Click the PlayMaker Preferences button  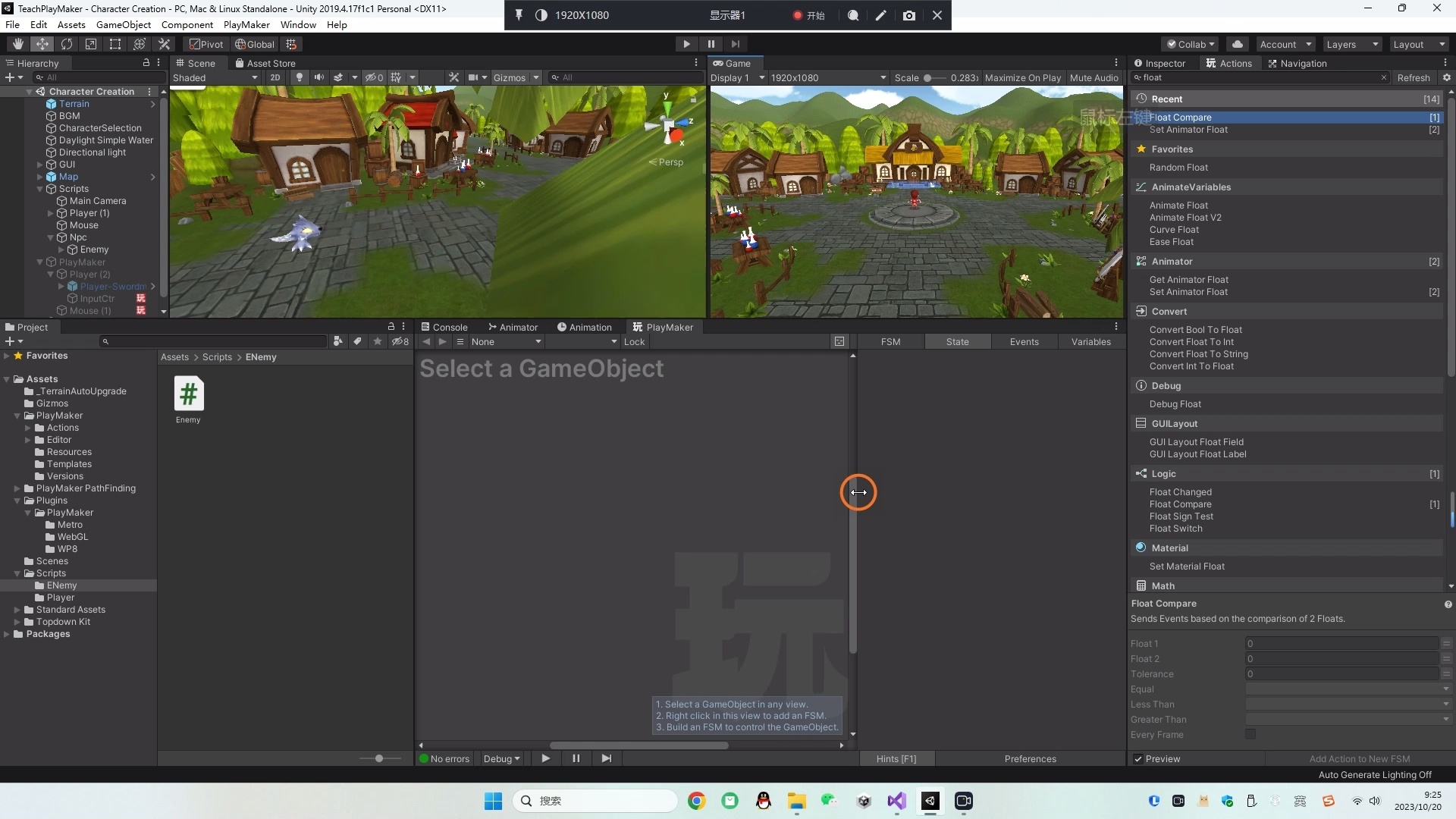(1030, 758)
